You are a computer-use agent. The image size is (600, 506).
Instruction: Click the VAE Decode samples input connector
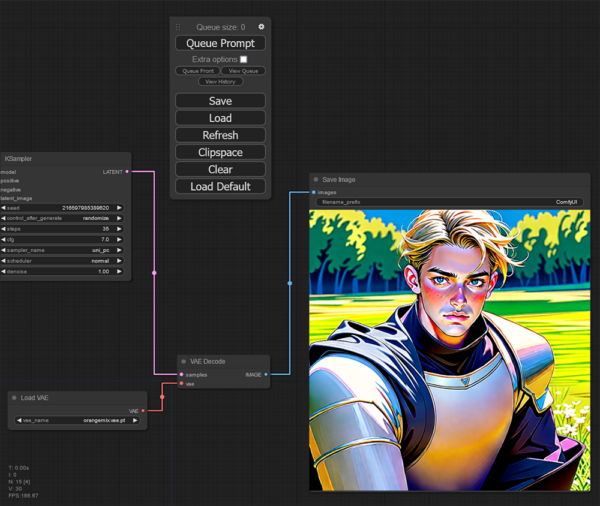coord(181,374)
